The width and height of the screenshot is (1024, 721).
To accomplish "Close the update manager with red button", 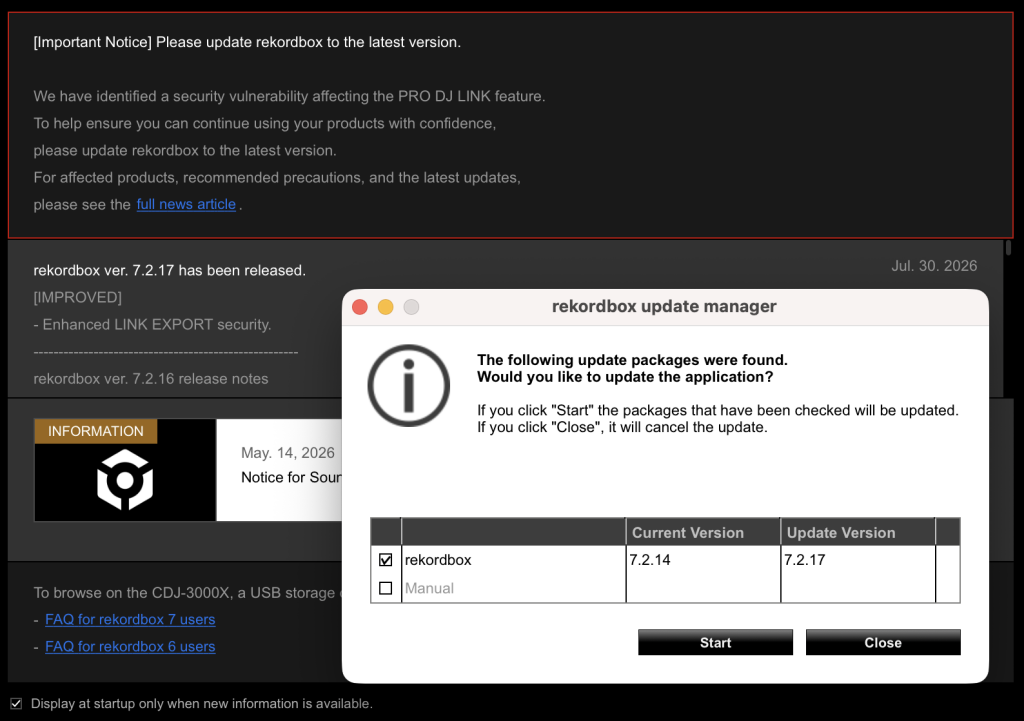I will 360,307.
